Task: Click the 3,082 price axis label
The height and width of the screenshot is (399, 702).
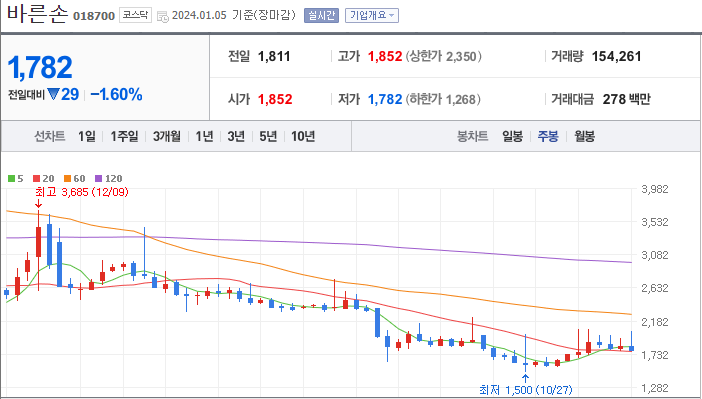Action: 655,255
